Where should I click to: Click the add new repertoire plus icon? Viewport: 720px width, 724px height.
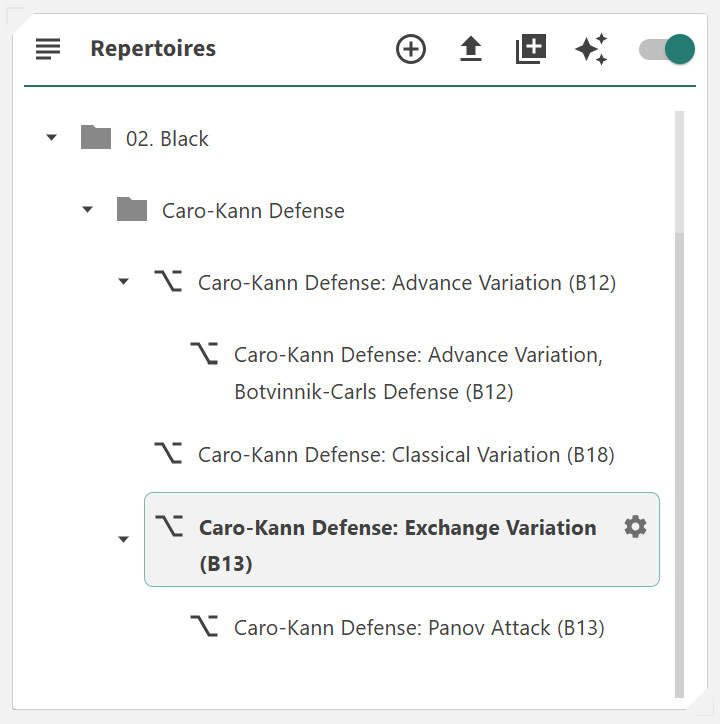tap(411, 49)
